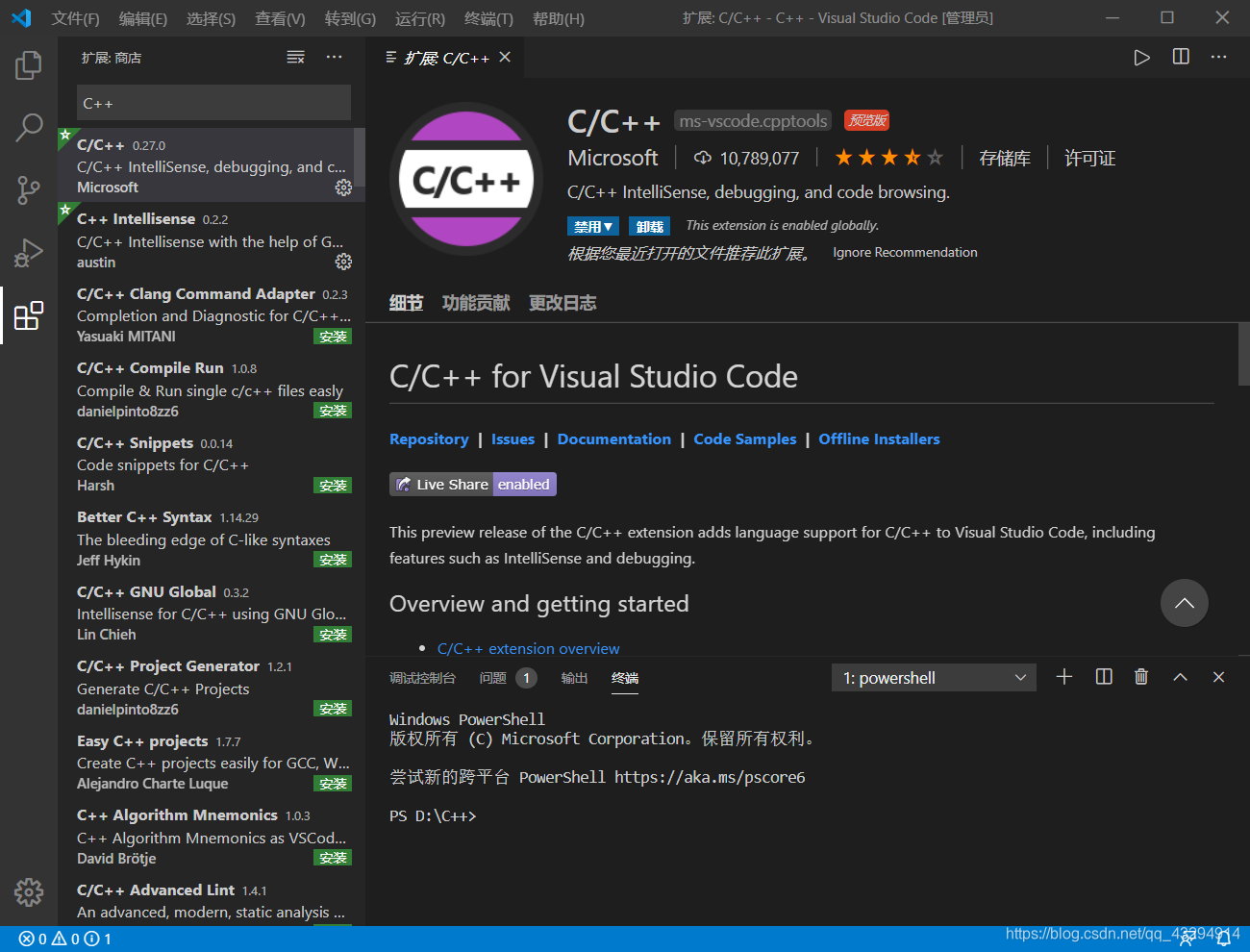
Task: Open the Run and Debug view
Action: [29, 252]
